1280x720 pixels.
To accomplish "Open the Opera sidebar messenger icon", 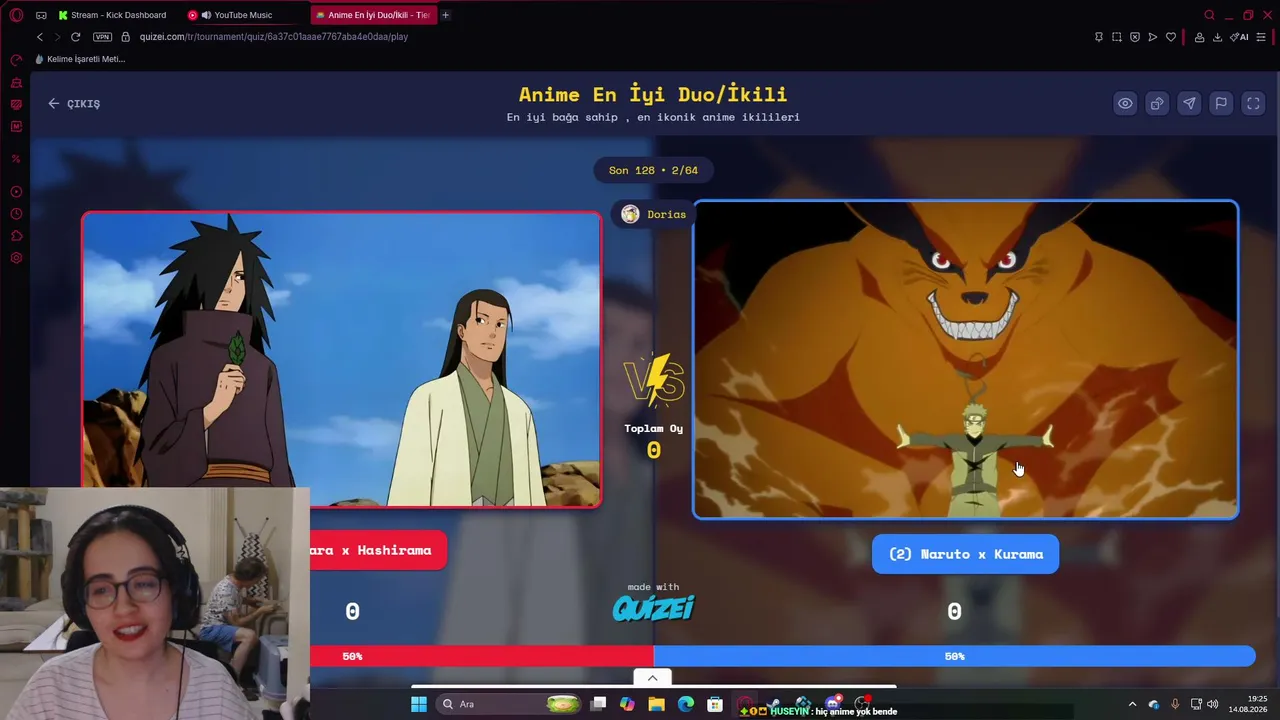I will pos(16,105).
